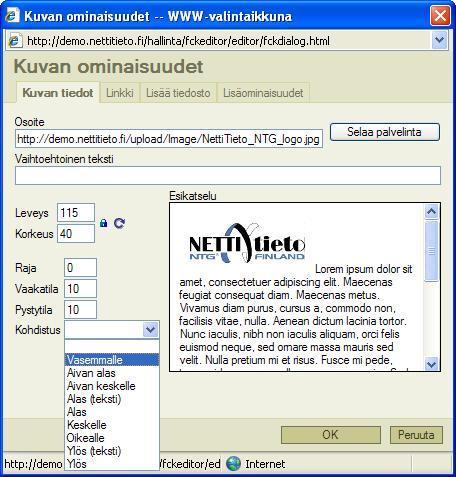Choose Keskelle alignment option
Image resolution: width=456 pixels, height=477 pixels.
[112, 425]
